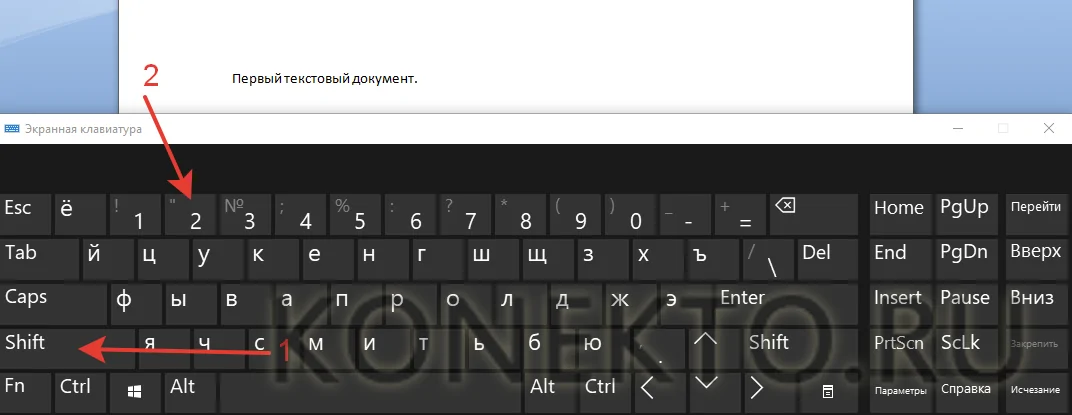Image resolution: width=1072 pixels, height=415 pixels.
Task: Toggle the left Shift key
Action: coord(68,349)
